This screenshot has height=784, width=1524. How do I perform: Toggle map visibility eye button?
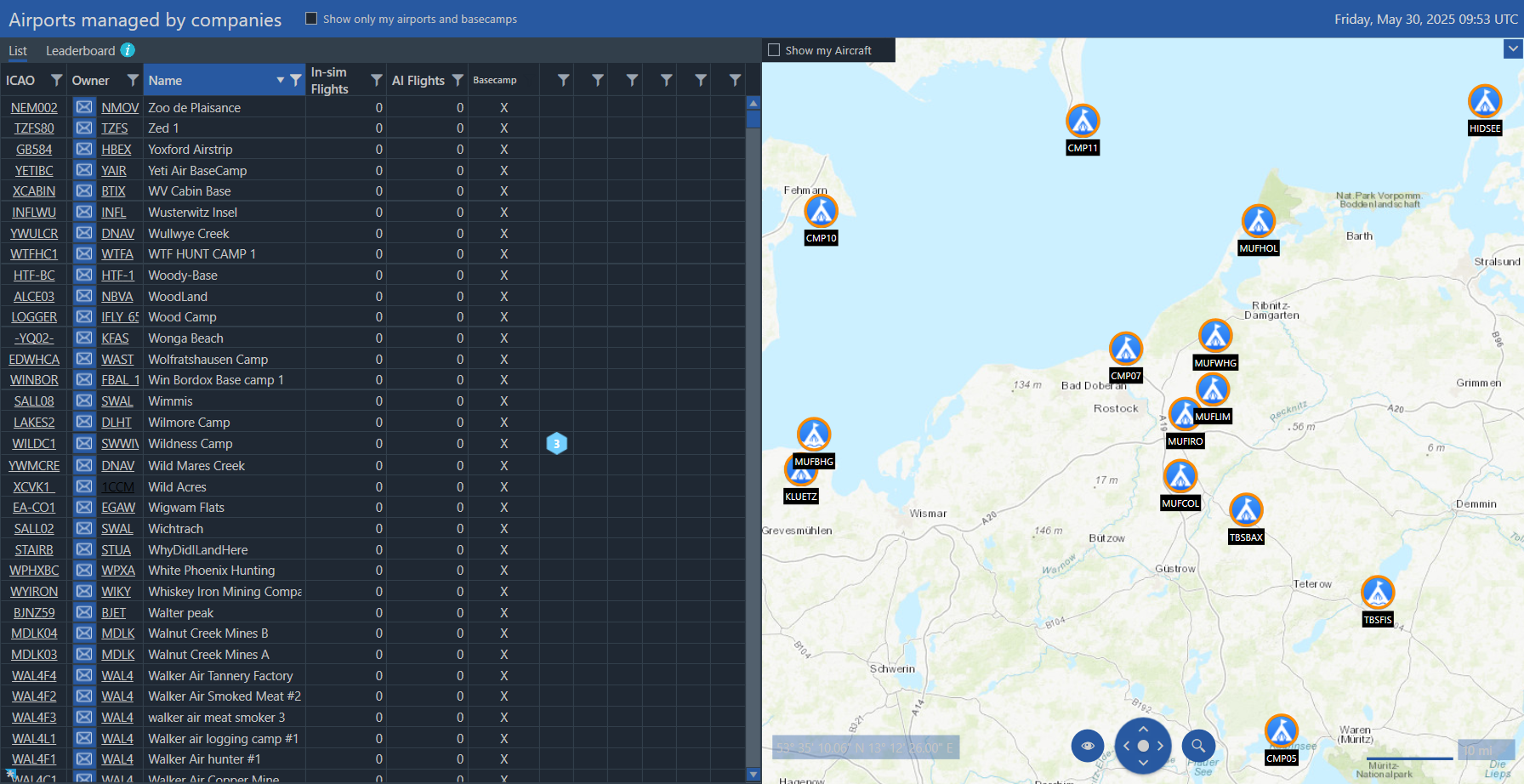1088,746
